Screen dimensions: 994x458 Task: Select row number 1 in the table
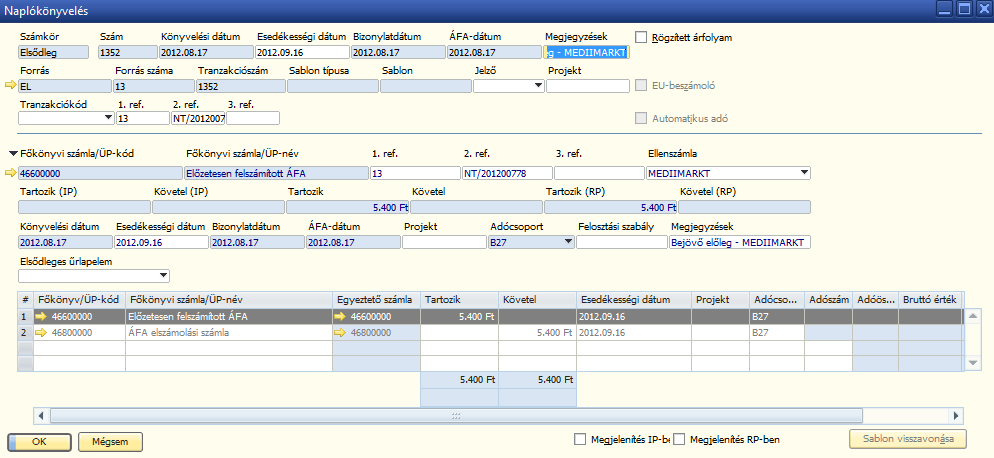25,317
